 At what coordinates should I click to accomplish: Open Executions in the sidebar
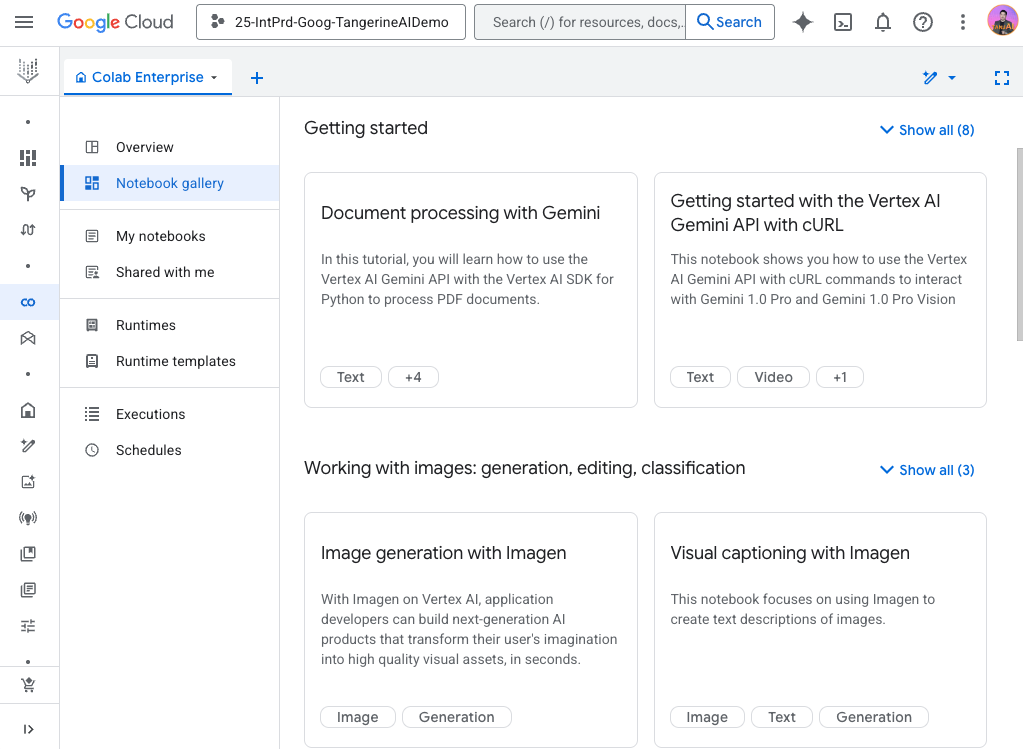[170, 414]
